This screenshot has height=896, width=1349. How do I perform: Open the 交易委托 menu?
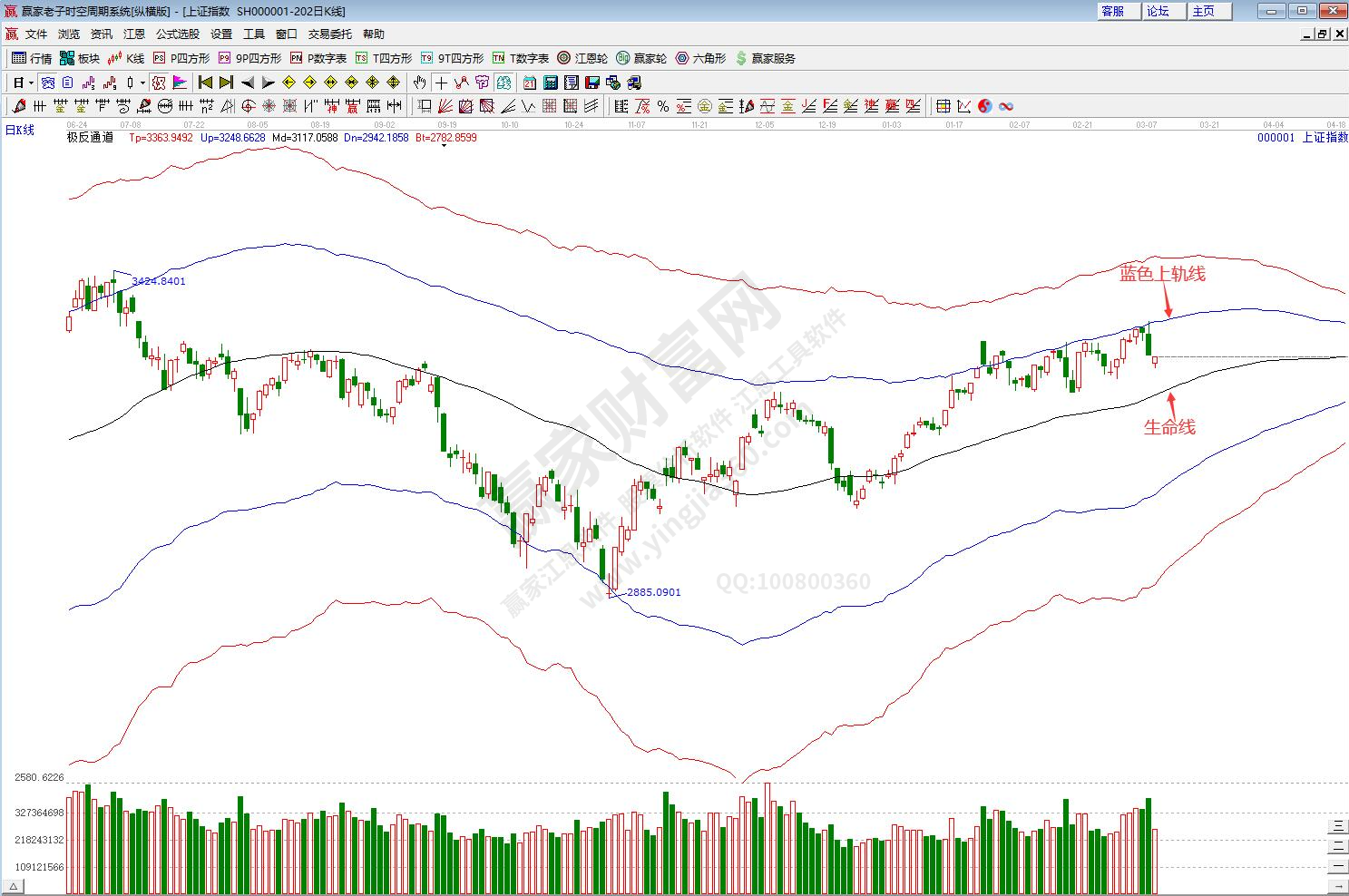point(329,34)
